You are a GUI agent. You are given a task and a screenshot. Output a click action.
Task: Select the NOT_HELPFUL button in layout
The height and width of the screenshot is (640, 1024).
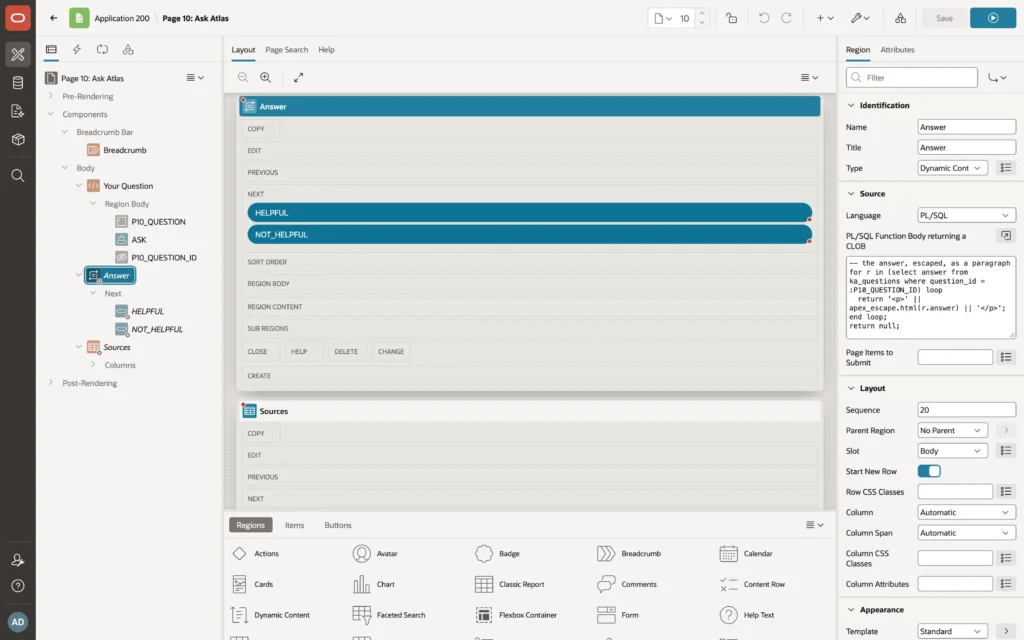click(x=529, y=234)
